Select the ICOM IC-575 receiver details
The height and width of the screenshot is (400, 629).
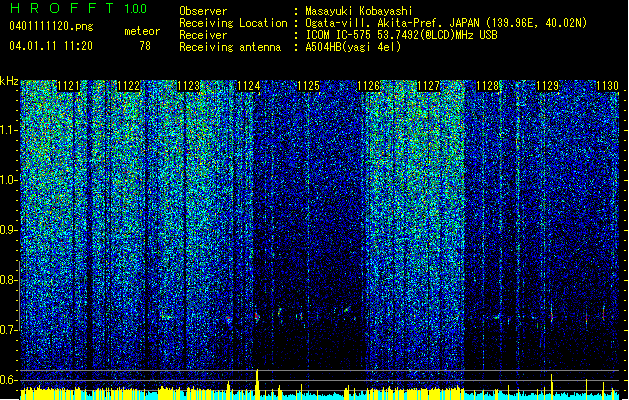(401, 35)
